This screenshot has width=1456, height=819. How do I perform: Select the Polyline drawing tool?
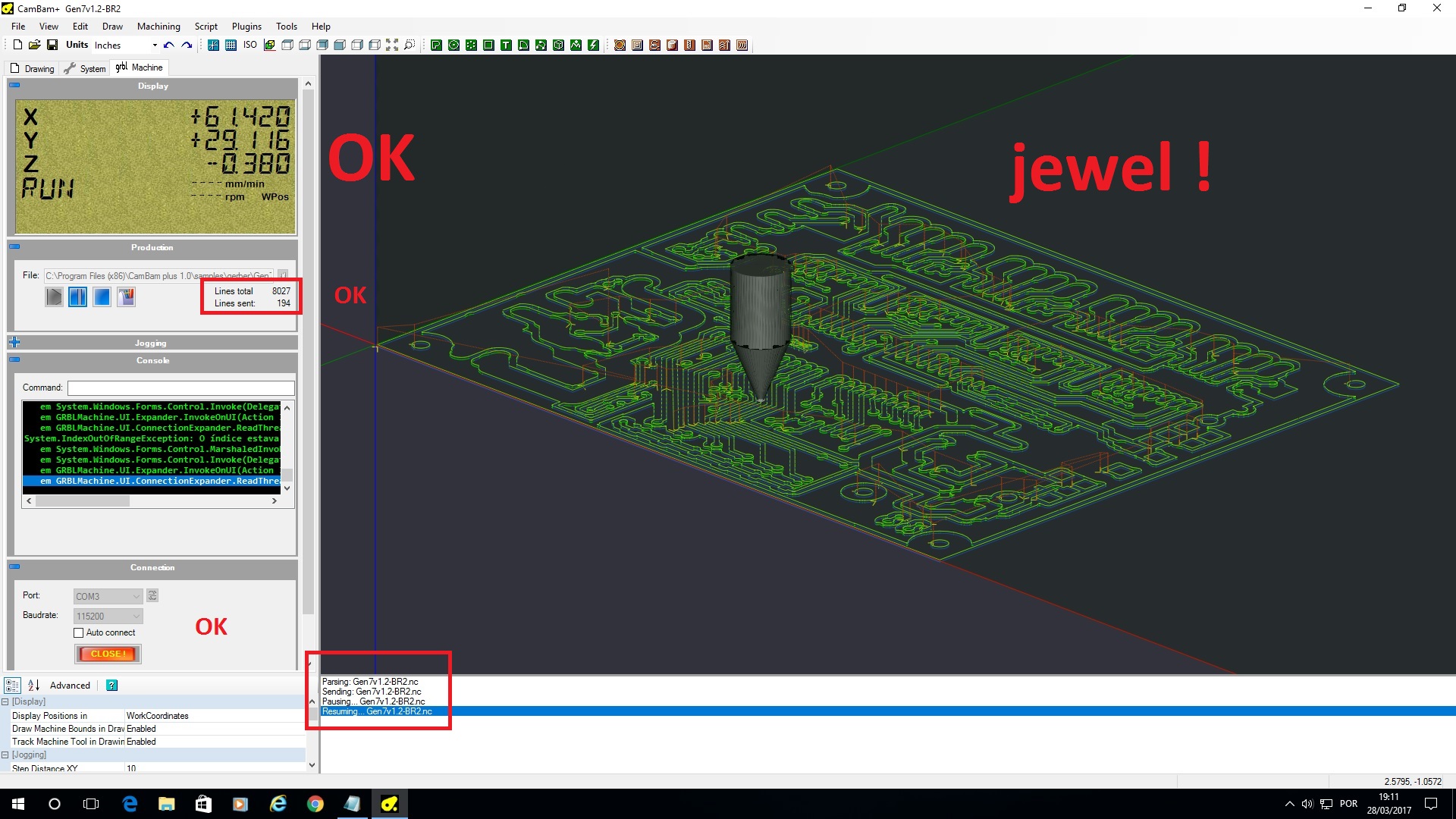point(436,45)
